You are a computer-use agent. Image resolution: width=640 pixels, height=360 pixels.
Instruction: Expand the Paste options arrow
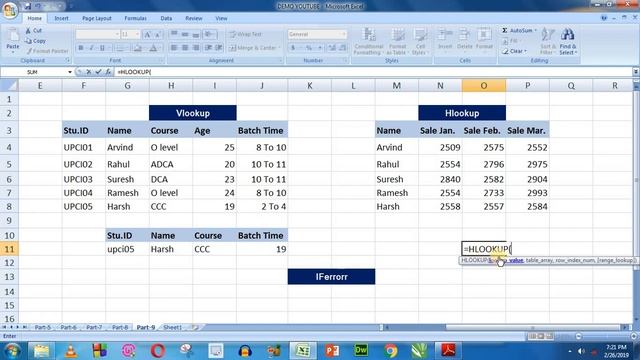pyautogui.click(x=13, y=52)
